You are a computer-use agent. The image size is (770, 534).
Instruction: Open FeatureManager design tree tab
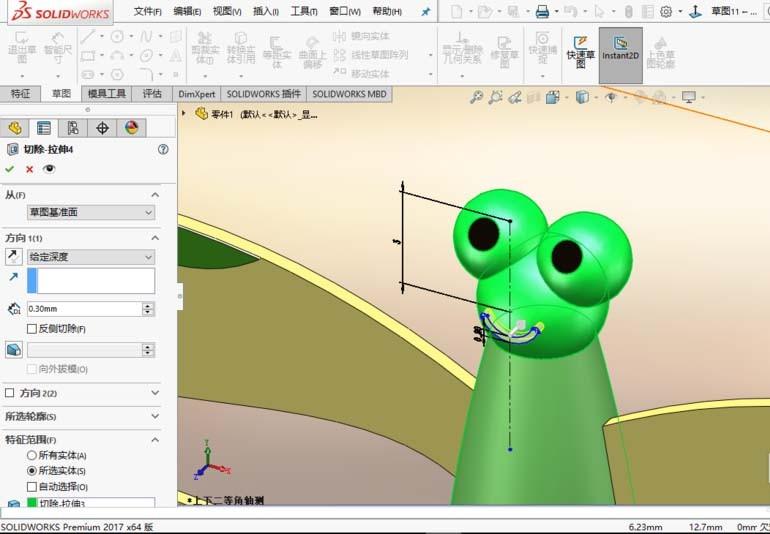[x=15, y=128]
